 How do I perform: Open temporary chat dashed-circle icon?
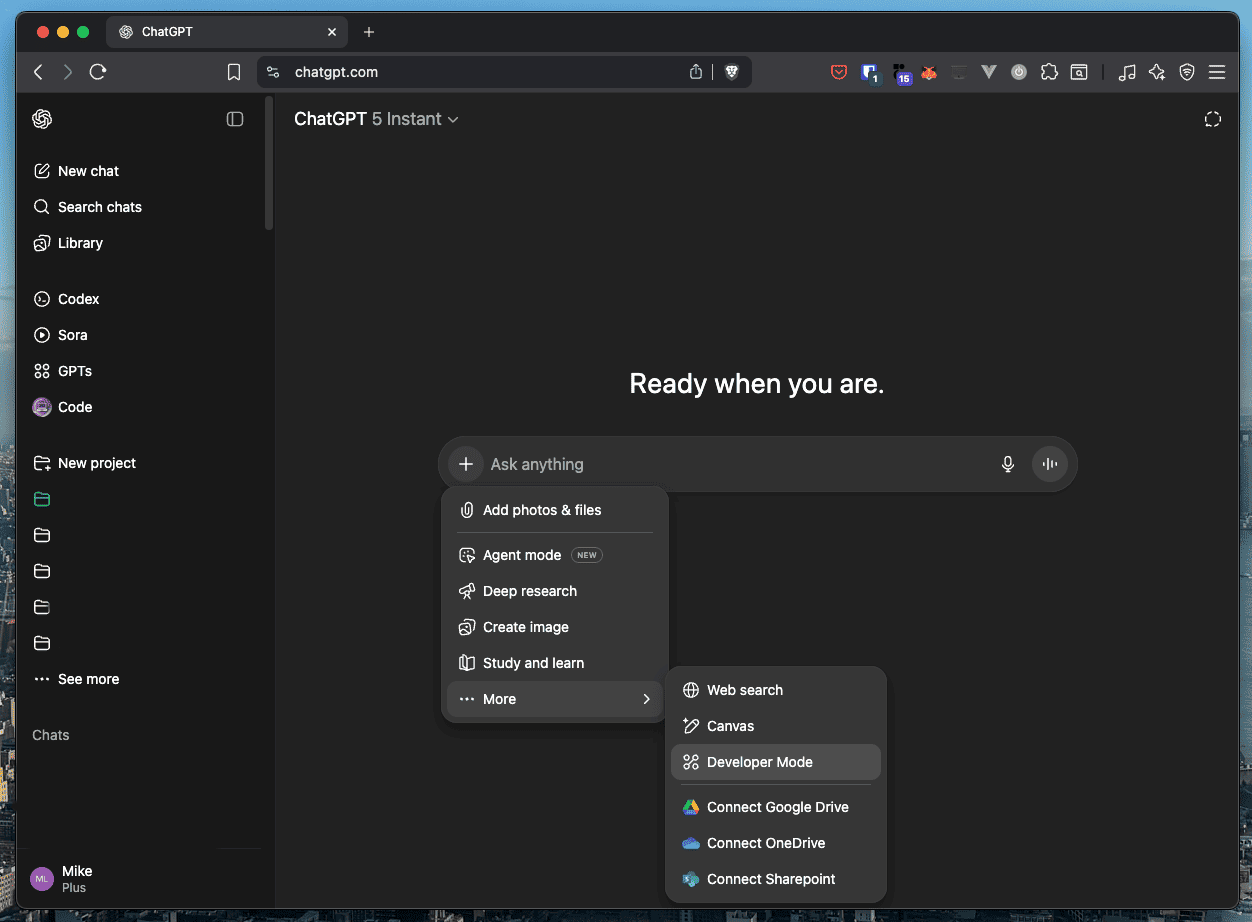[1212, 119]
